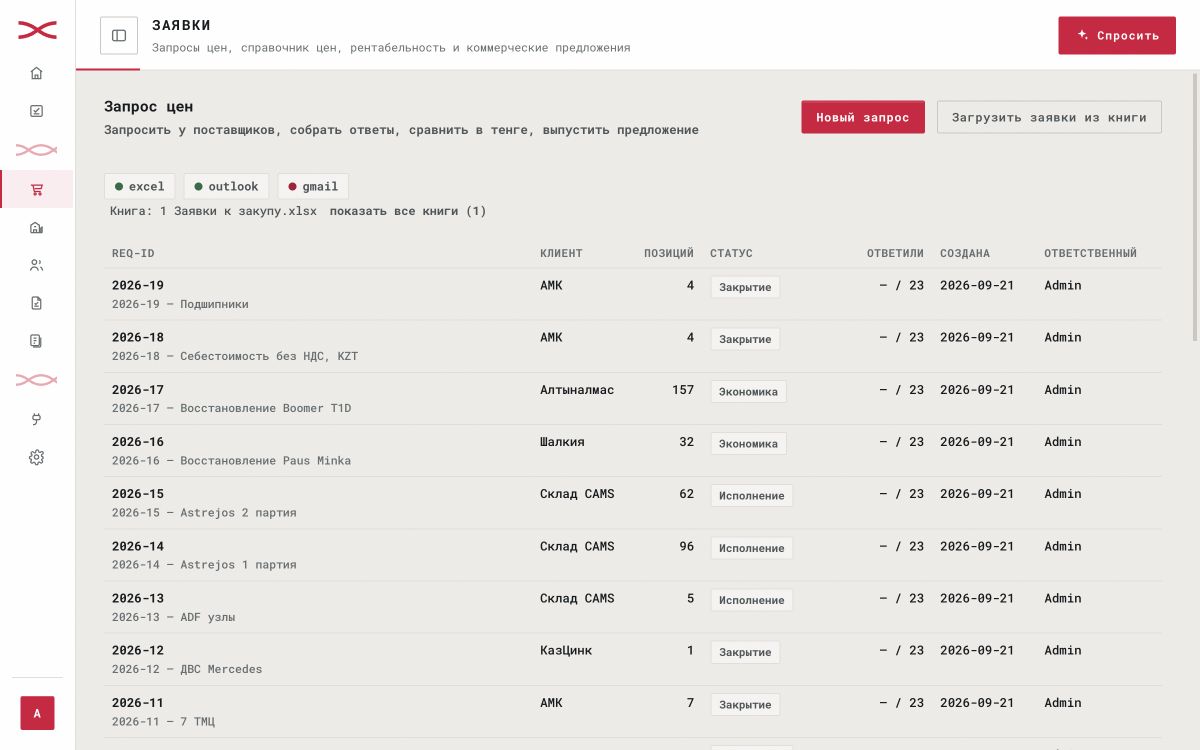This screenshot has height=750, width=1200.
Task: Open the chart report icon in sidebar
Action: (37, 111)
